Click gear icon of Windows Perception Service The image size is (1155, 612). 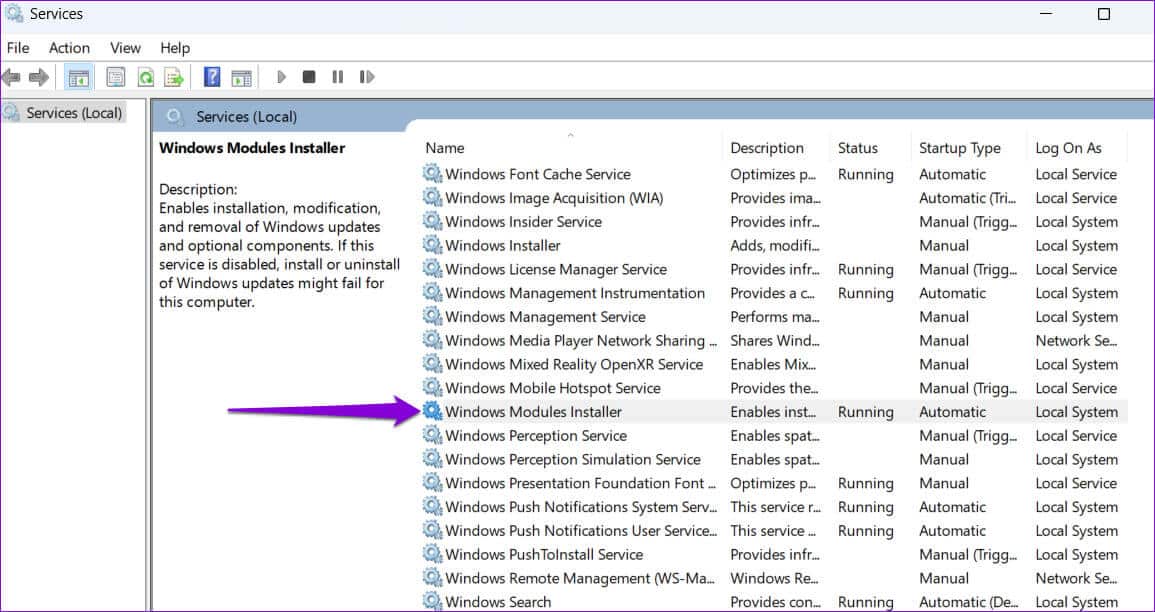pos(432,436)
